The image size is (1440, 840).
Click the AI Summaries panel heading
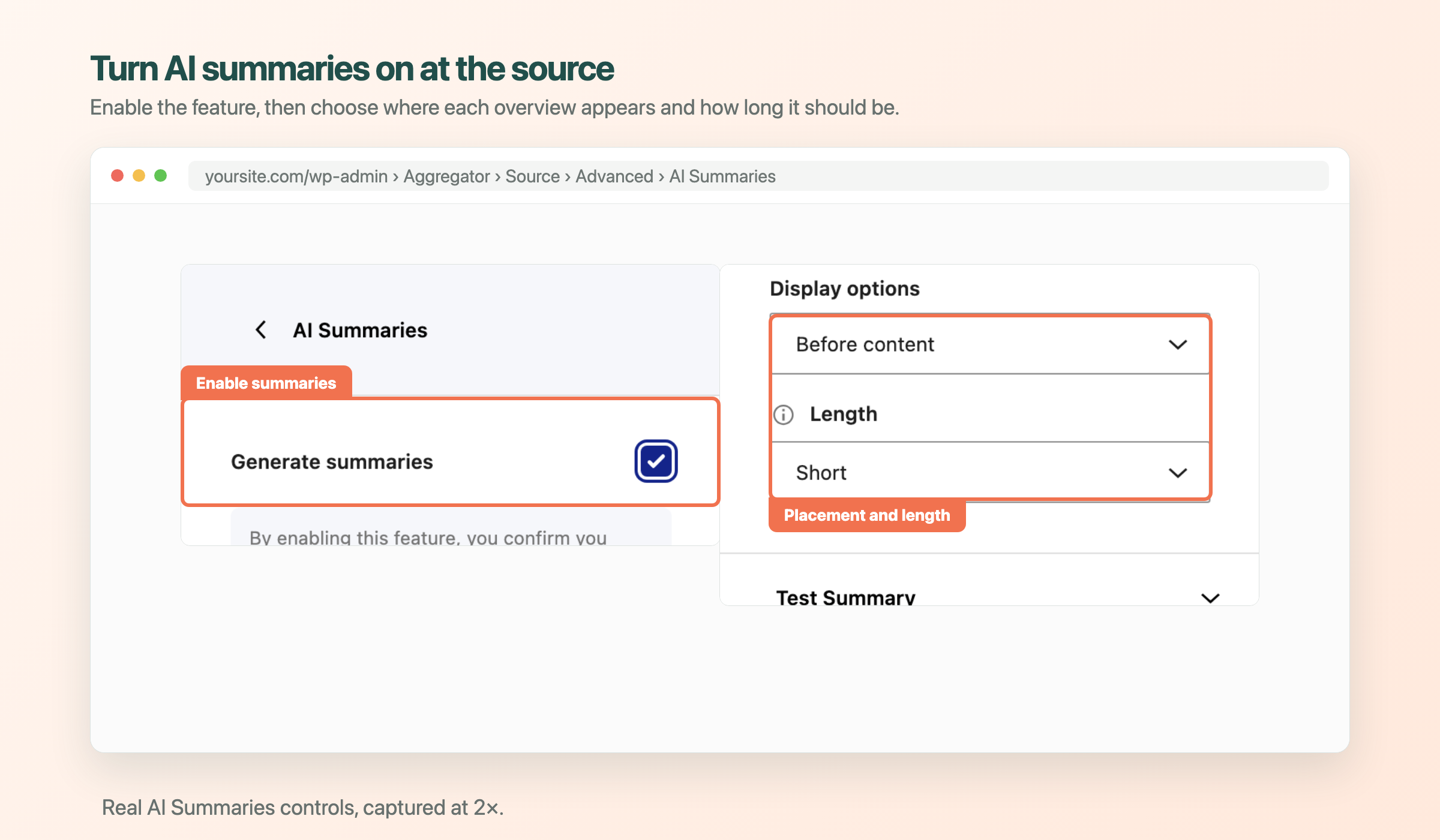[x=360, y=330]
